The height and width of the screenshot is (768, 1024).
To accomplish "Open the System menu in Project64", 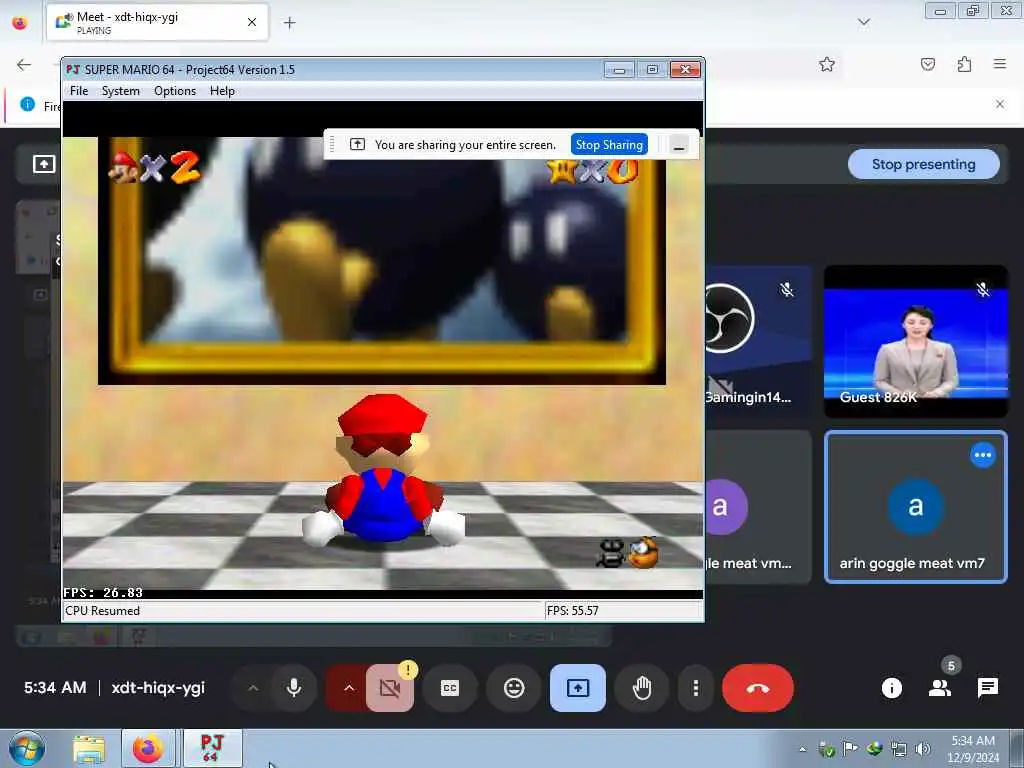I will pyautogui.click(x=120, y=91).
